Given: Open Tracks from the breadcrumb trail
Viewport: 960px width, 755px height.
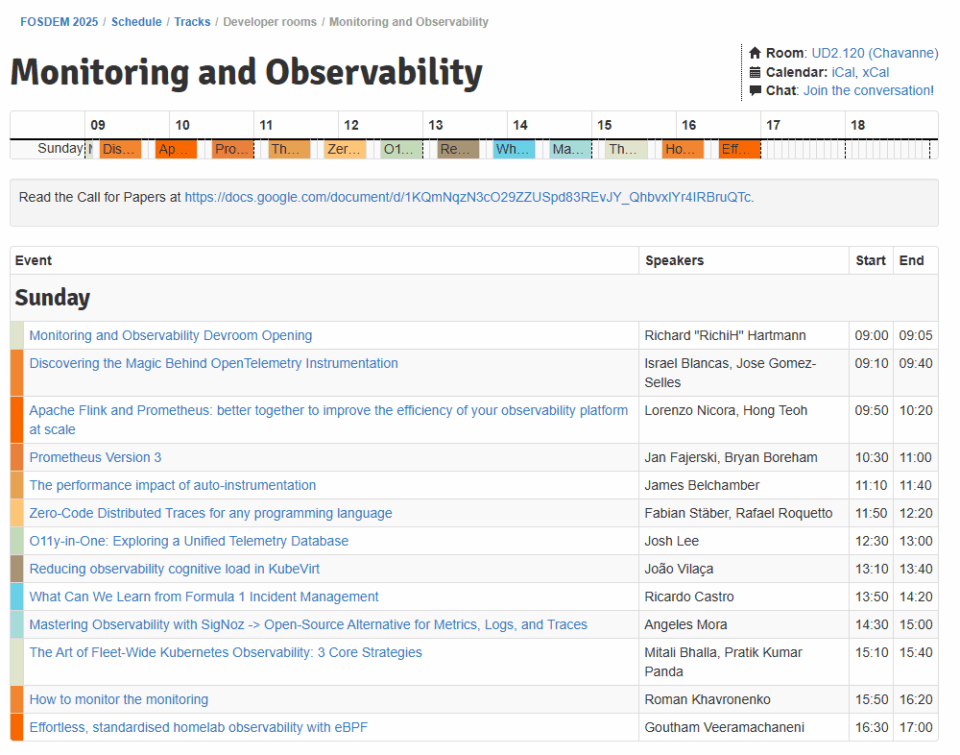Looking at the screenshot, I should 192,22.
